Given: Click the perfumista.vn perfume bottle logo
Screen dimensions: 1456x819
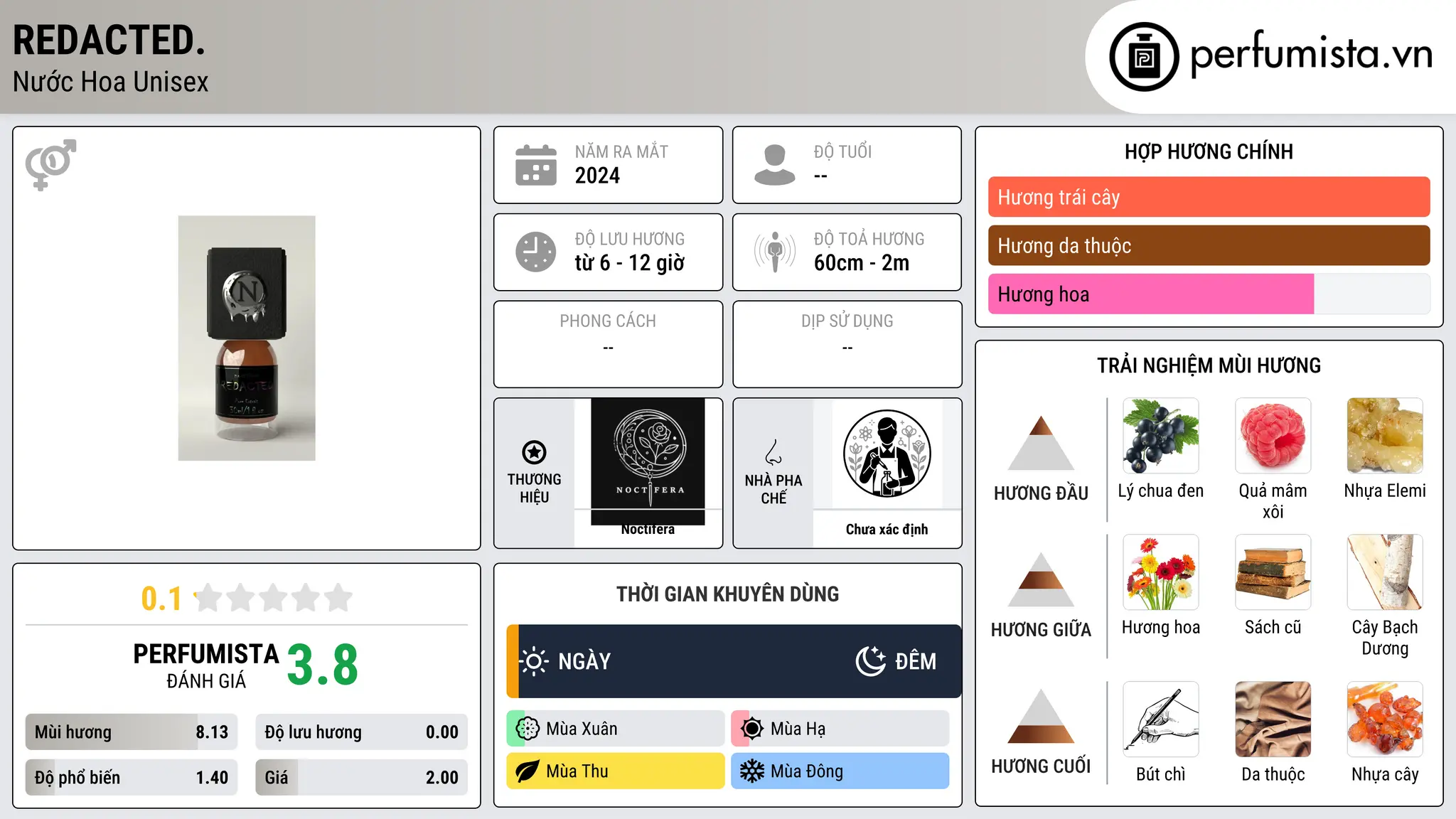Looking at the screenshot, I should pyautogui.click(x=1144, y=57).
